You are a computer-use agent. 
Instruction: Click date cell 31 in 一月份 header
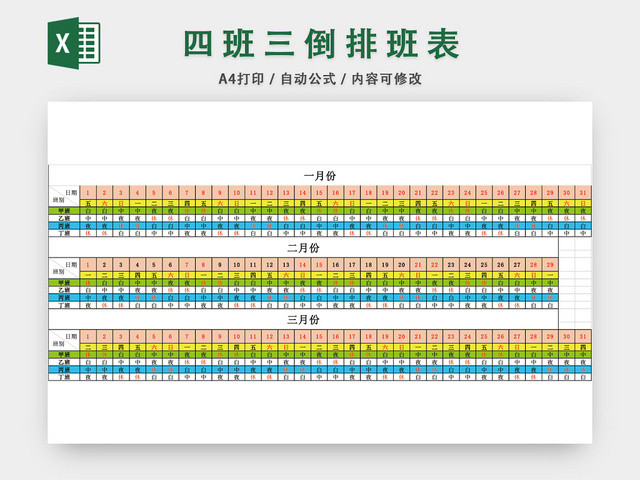583,192
